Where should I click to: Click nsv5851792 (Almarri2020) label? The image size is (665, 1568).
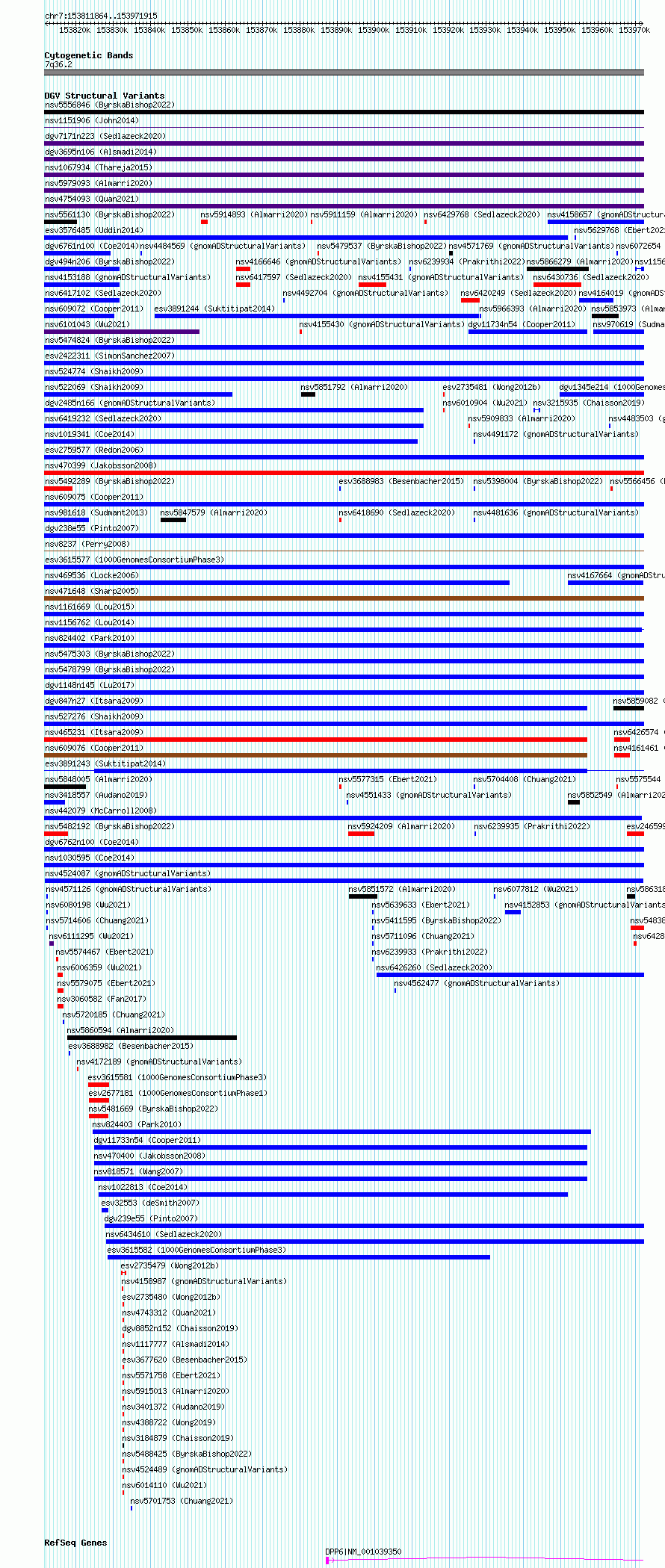(355, 387)
